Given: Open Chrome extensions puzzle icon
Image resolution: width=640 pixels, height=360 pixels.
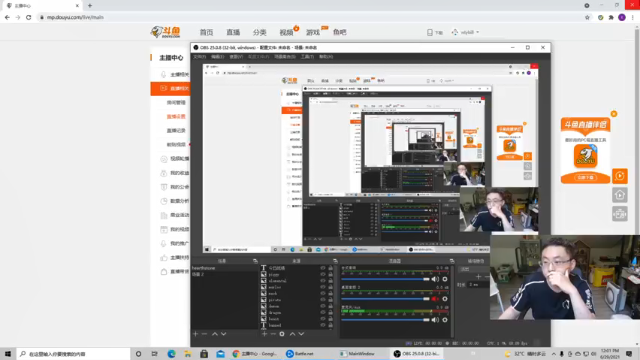Looking at the screenshot, I should 611,17.
